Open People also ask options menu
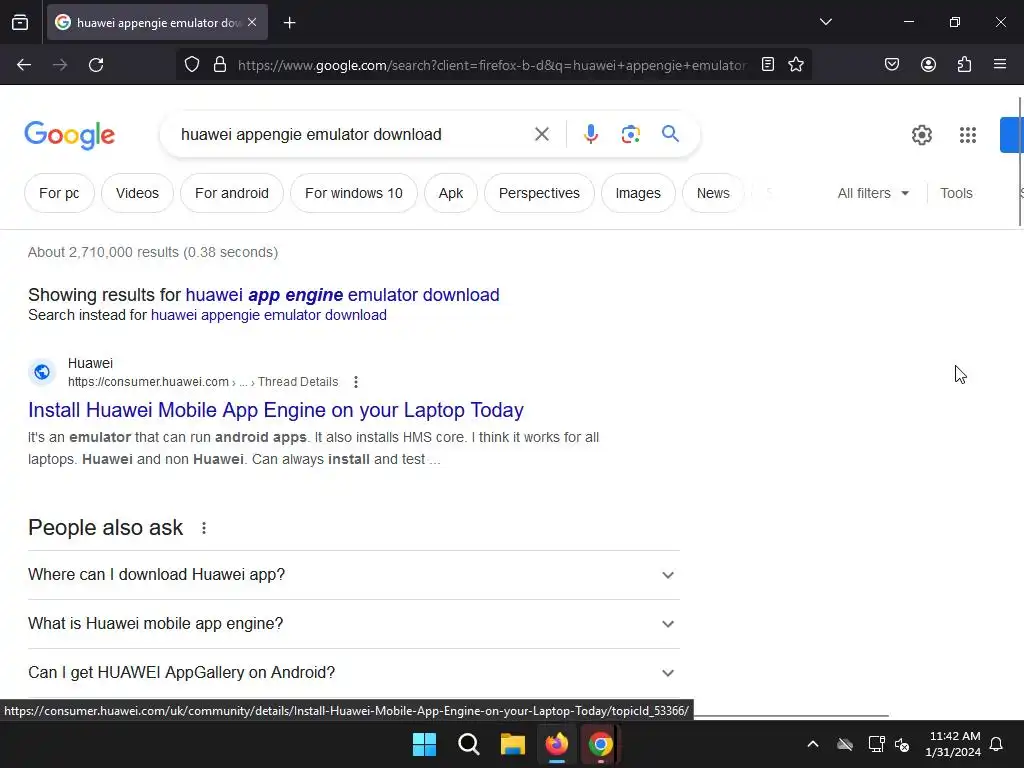The width and height of the screenshot is (1024, 768). (204, 528)
